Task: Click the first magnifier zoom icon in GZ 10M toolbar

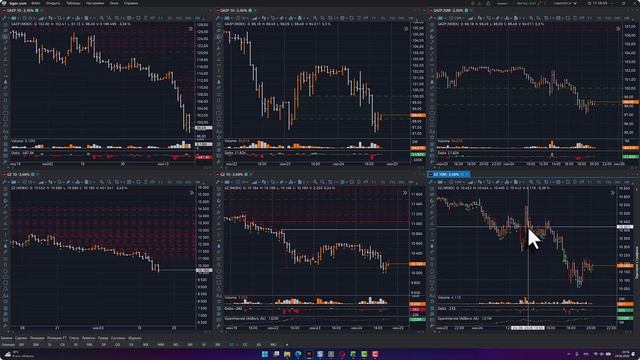Action: click(531, 182)
